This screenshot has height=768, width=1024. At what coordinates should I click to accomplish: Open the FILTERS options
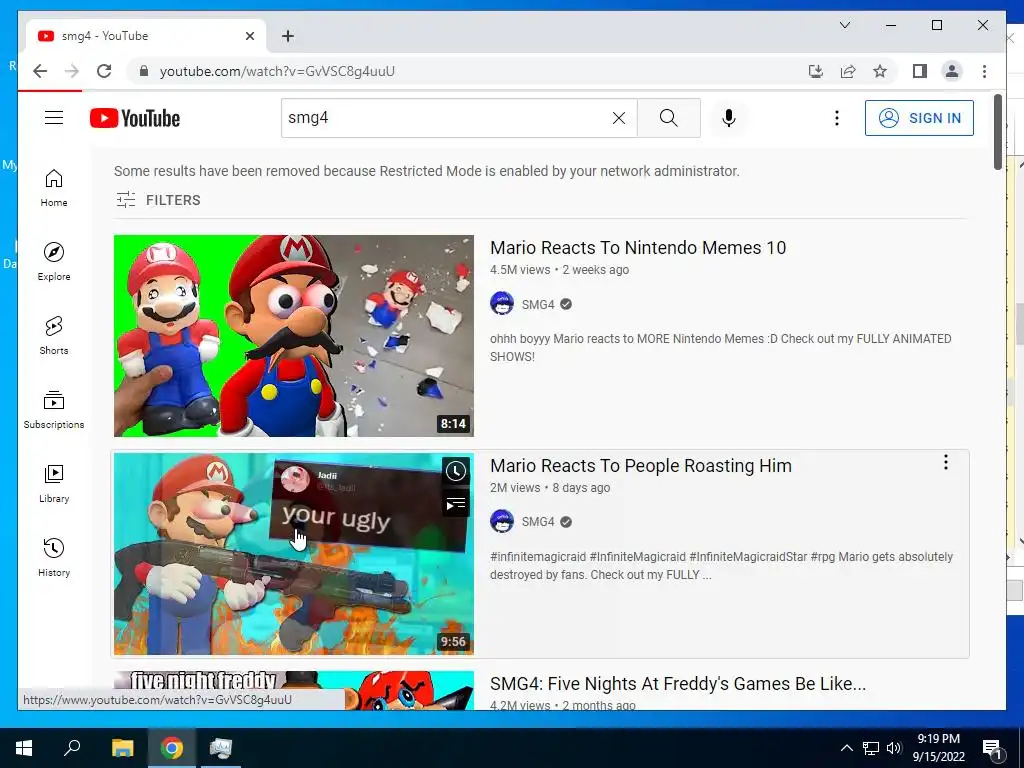[158, 200]
